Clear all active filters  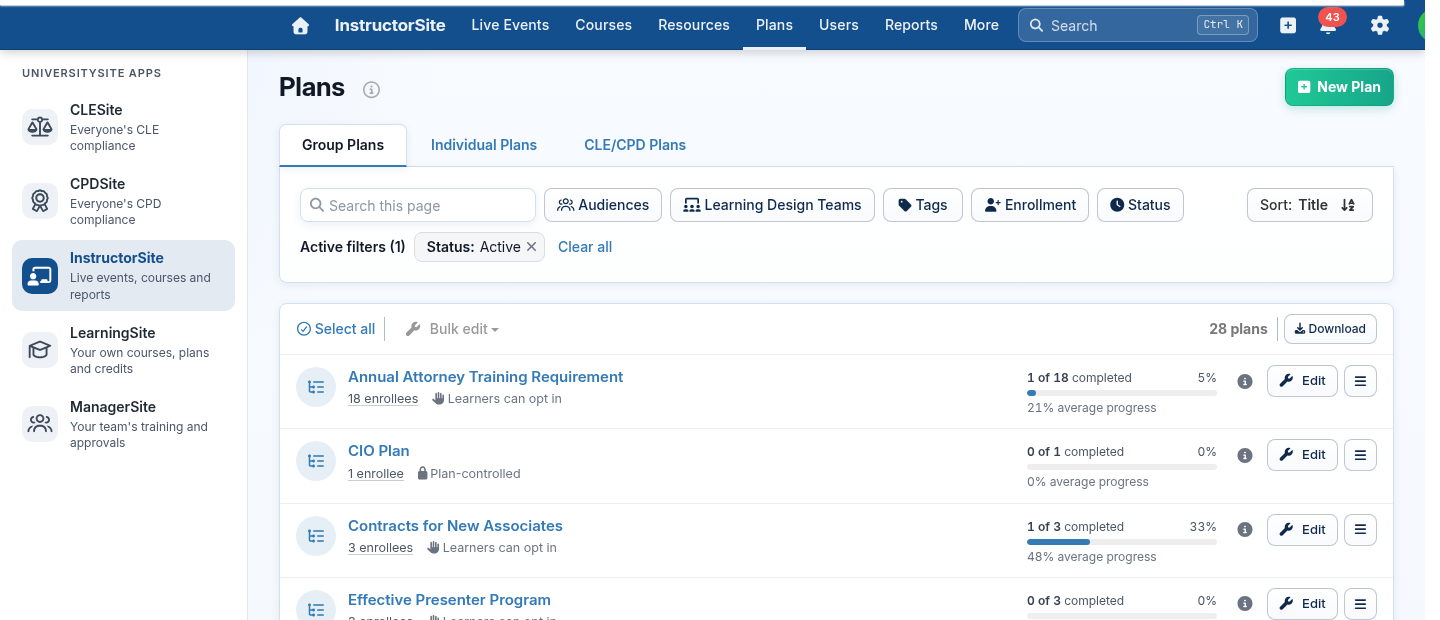coord(585,247)
